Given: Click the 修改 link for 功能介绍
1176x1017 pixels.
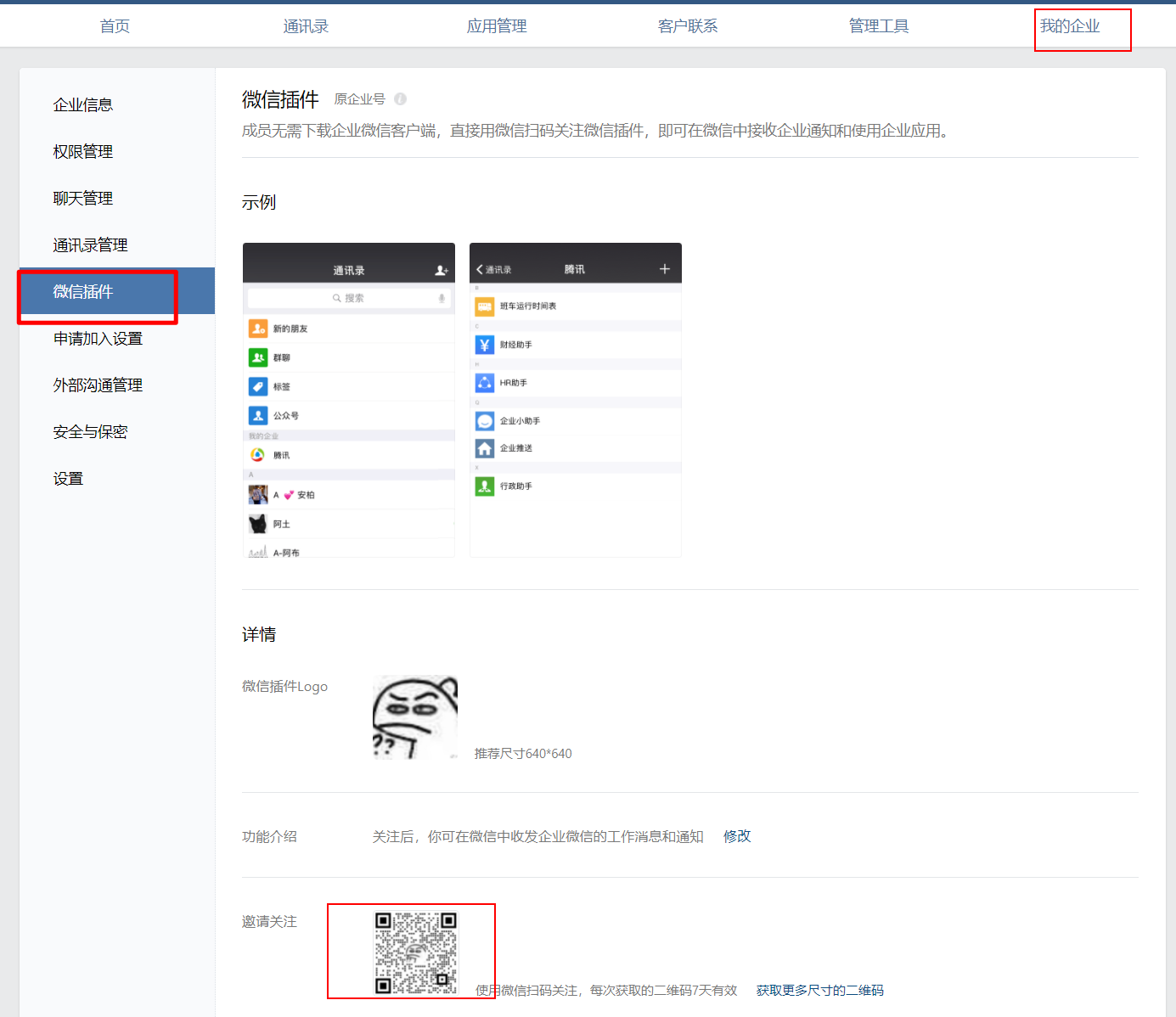Looking at the screenshot, I should coord(737,836).
